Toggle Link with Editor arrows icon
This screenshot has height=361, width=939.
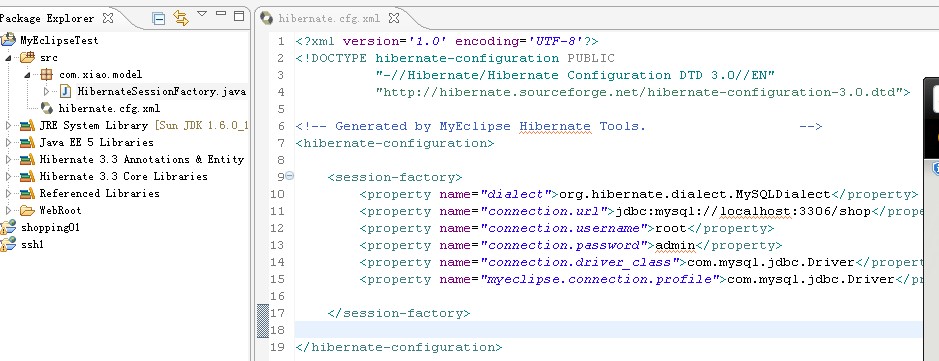pyautogui.click(x=181, y=18)
